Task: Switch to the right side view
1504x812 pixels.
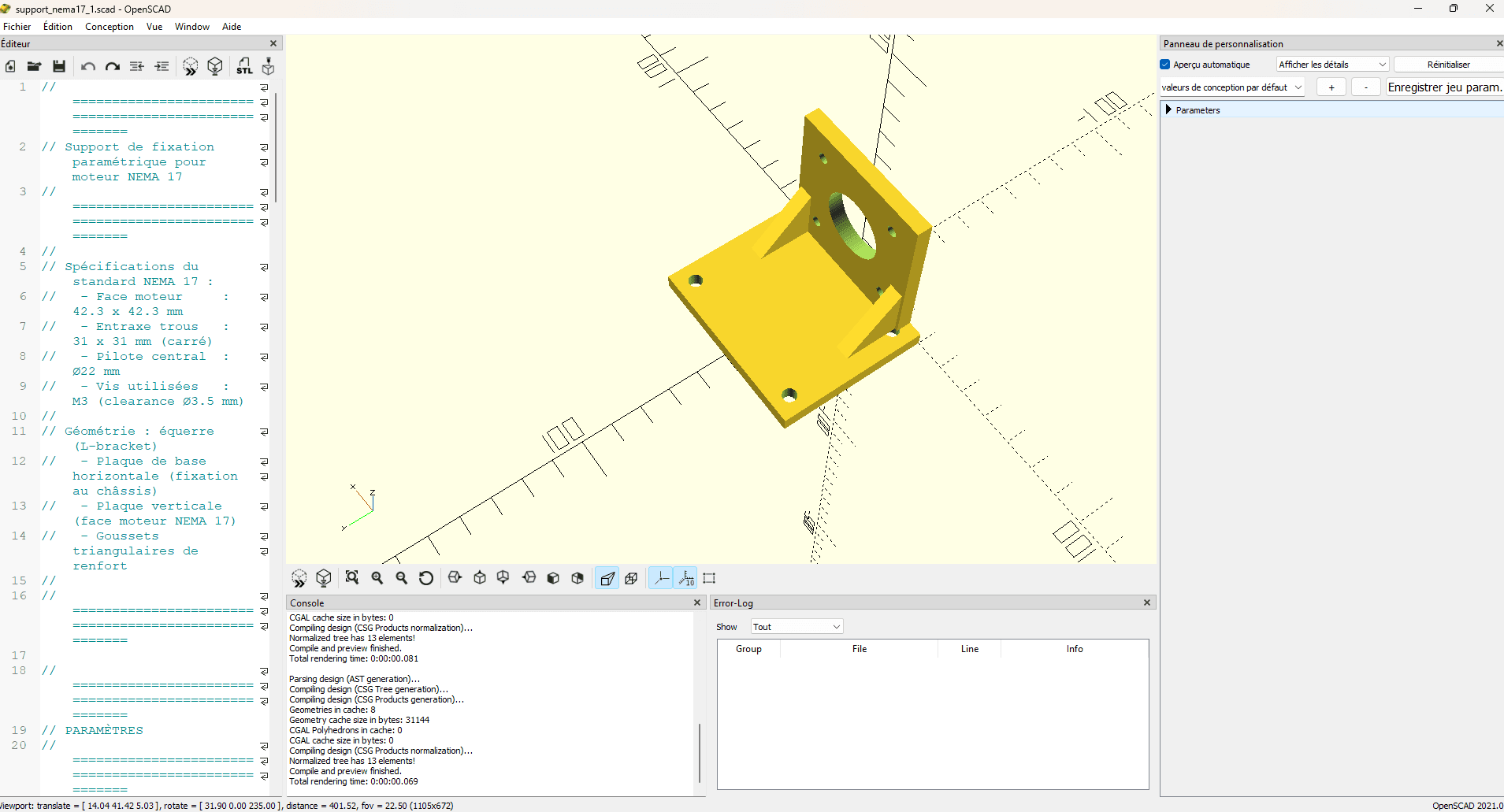Action: pos(455,578)
